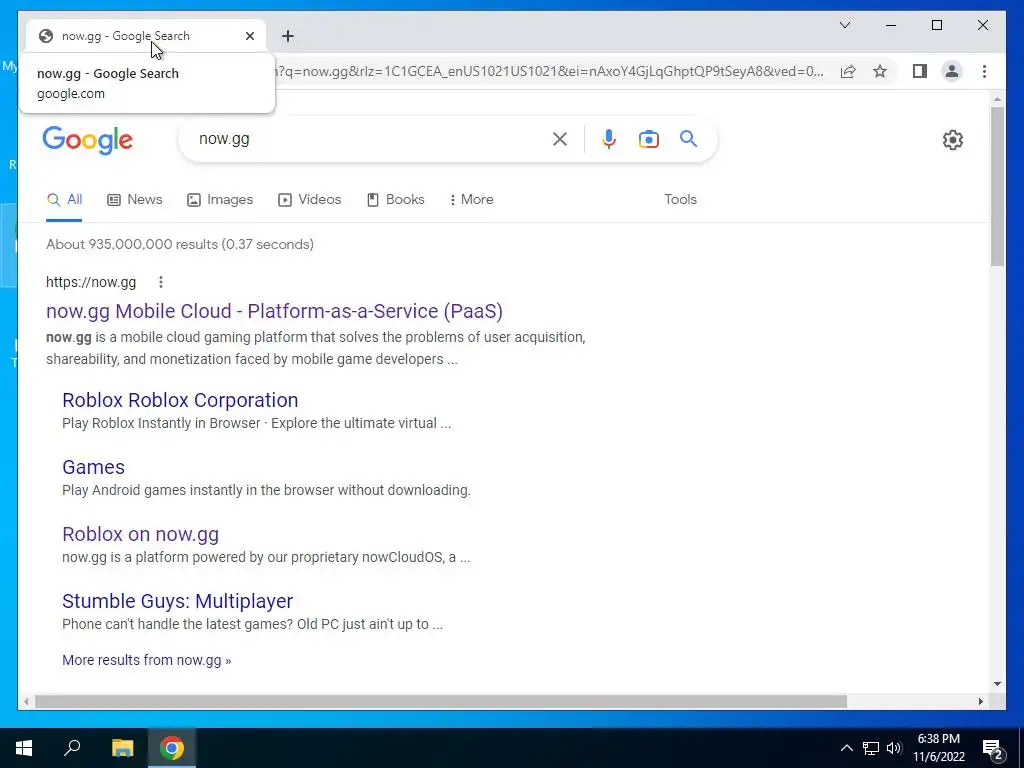Select the All results tab
The image size is (1024, 768).
coord(64,200)
